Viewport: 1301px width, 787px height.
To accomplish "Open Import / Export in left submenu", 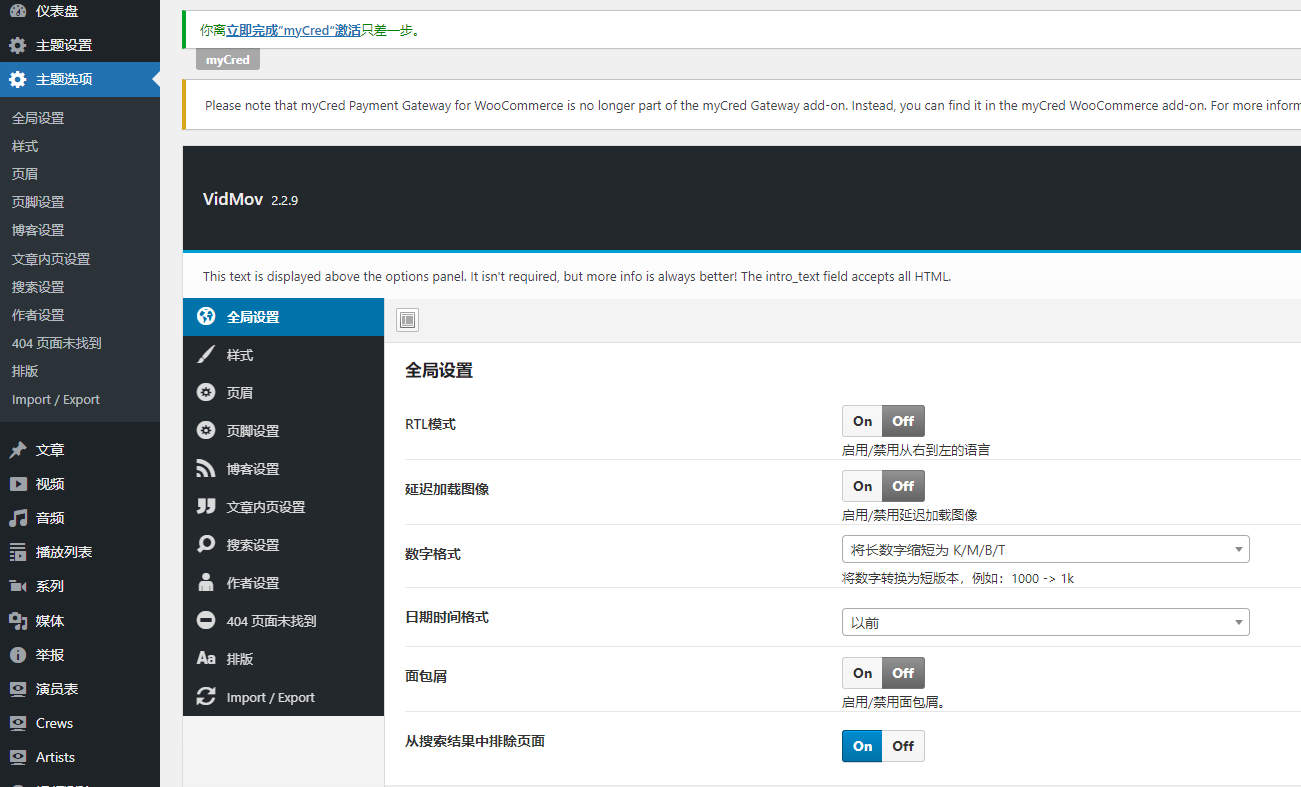I will coord(56,399).
